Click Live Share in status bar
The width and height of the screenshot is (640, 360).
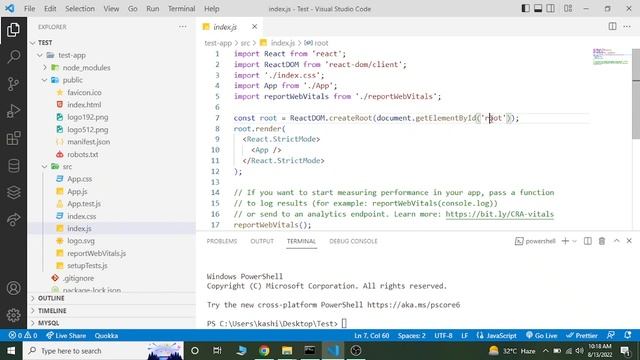point(66,336)
